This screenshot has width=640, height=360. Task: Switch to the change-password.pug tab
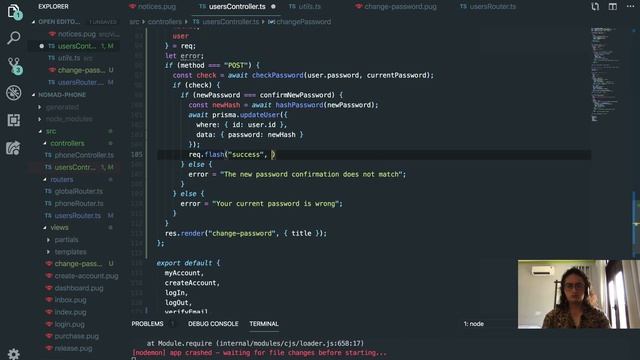[x=396, y=7]
